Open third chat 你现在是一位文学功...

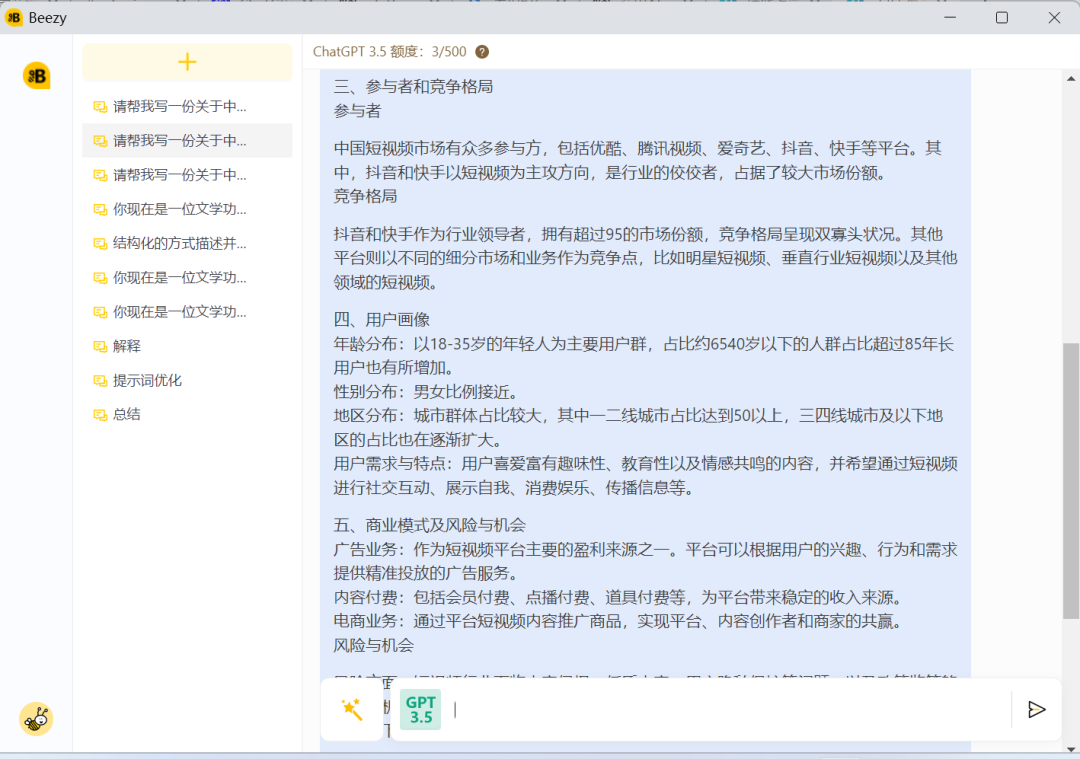click(x=187, y=312)
